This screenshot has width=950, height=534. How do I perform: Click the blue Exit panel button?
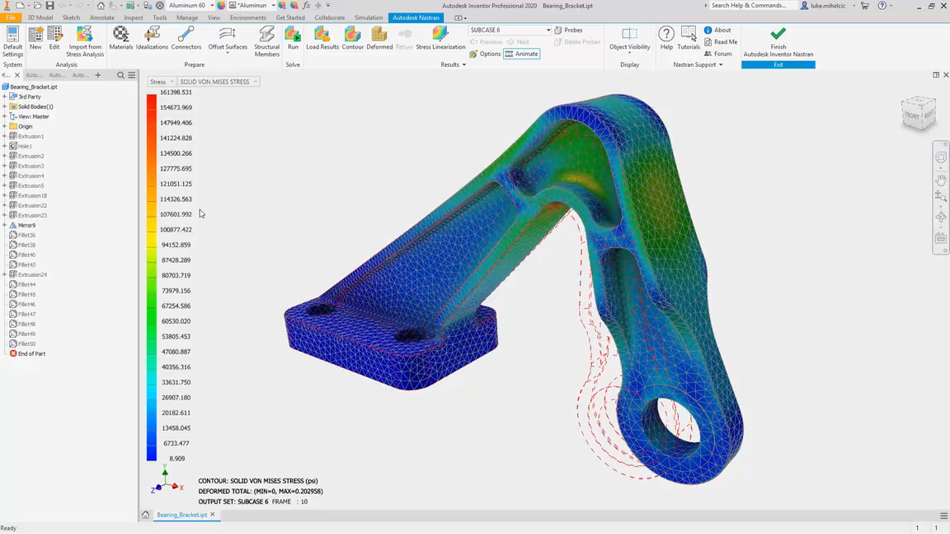(778, 64)
